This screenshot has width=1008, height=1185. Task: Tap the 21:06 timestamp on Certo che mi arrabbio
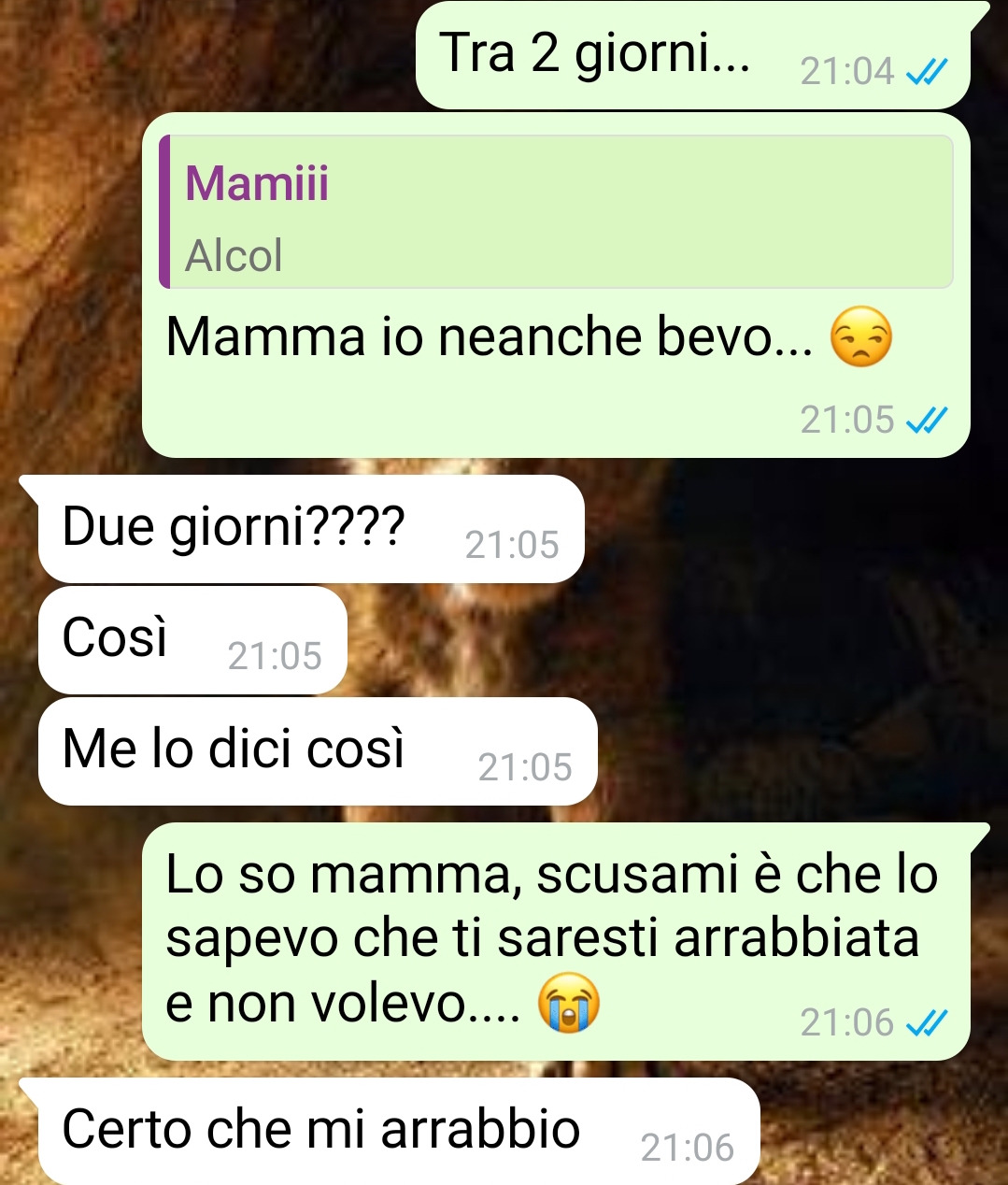pos(688,1148)
